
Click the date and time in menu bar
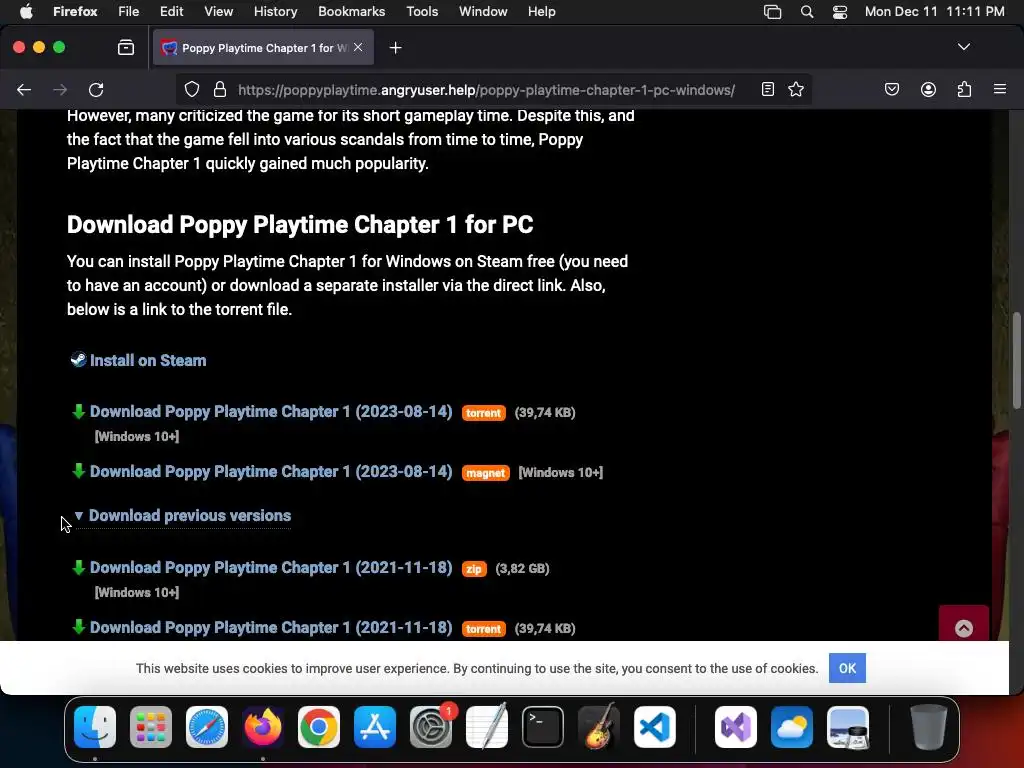(x=935, y=12)
